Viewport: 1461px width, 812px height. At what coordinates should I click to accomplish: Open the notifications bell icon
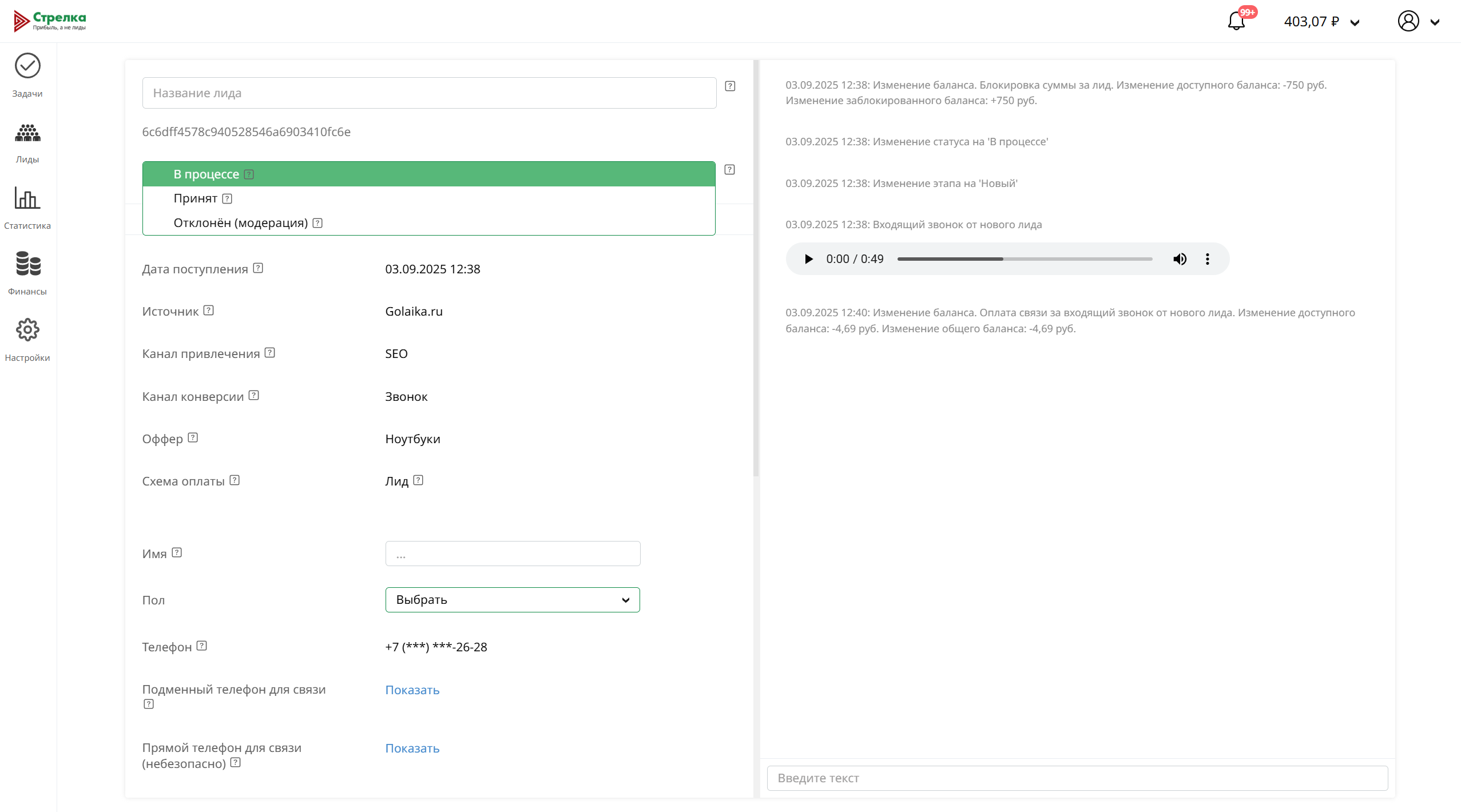point(1236,22)
